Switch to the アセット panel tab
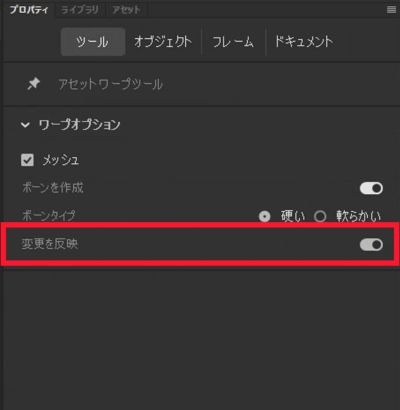400x410 pixels. click(x=126, y=10)
